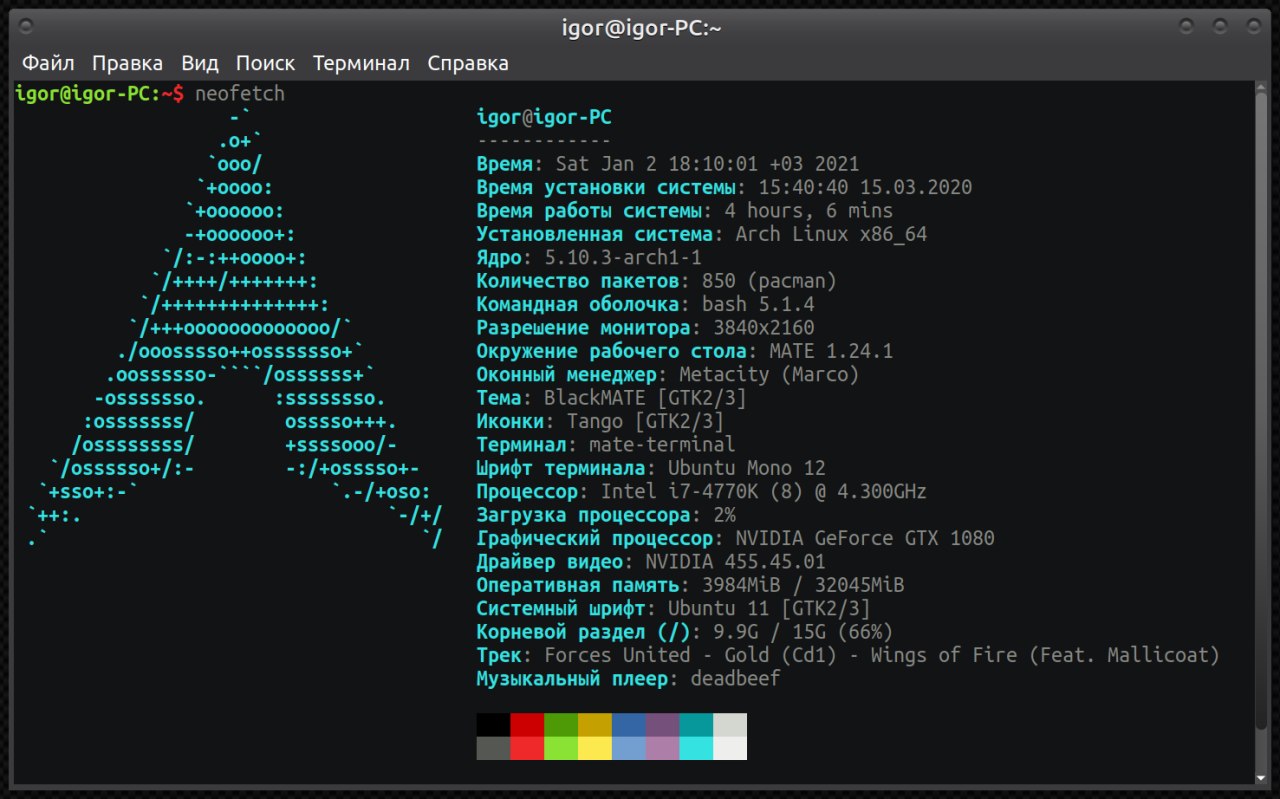Close the igor@igor-PC terminal window
1280x799 pixels.
(1252, 26)
